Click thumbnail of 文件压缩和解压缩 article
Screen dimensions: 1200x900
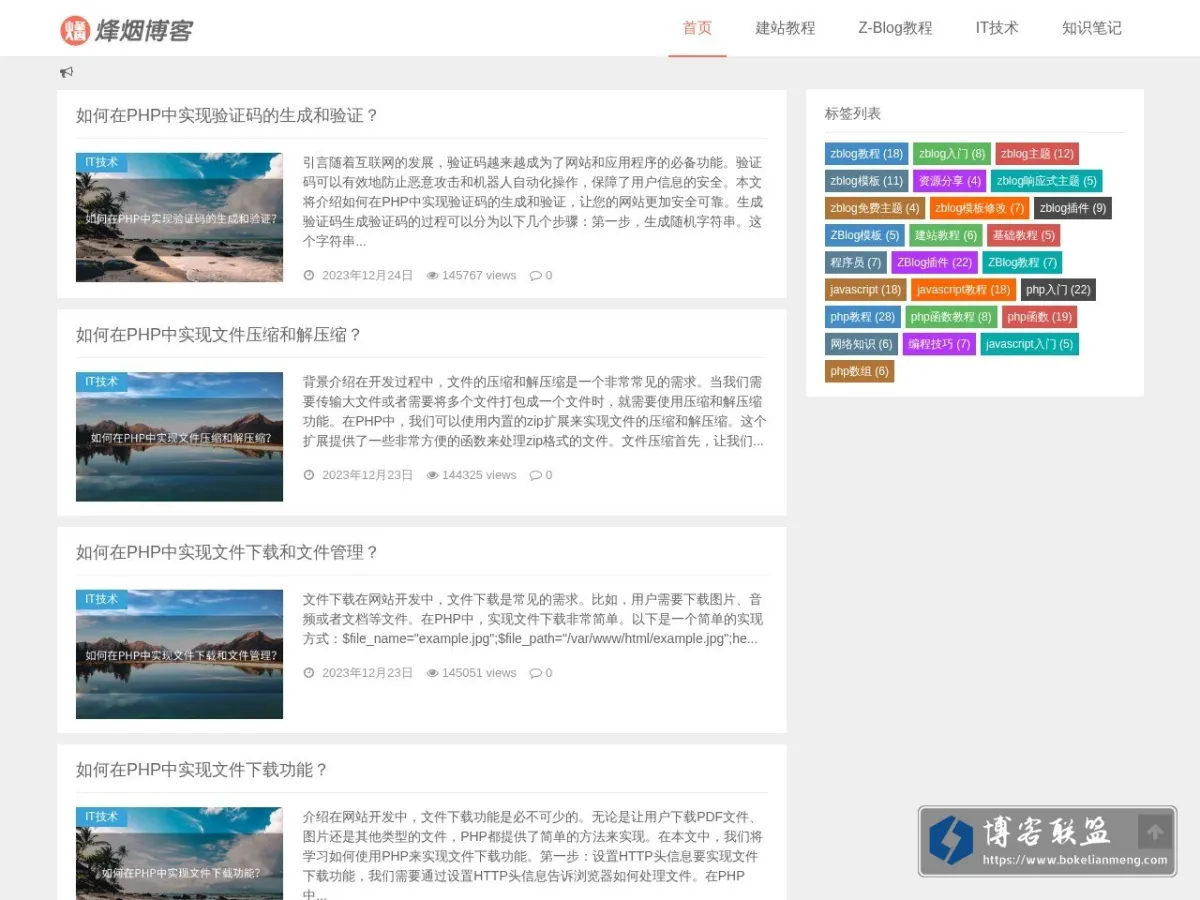point(179,437)
